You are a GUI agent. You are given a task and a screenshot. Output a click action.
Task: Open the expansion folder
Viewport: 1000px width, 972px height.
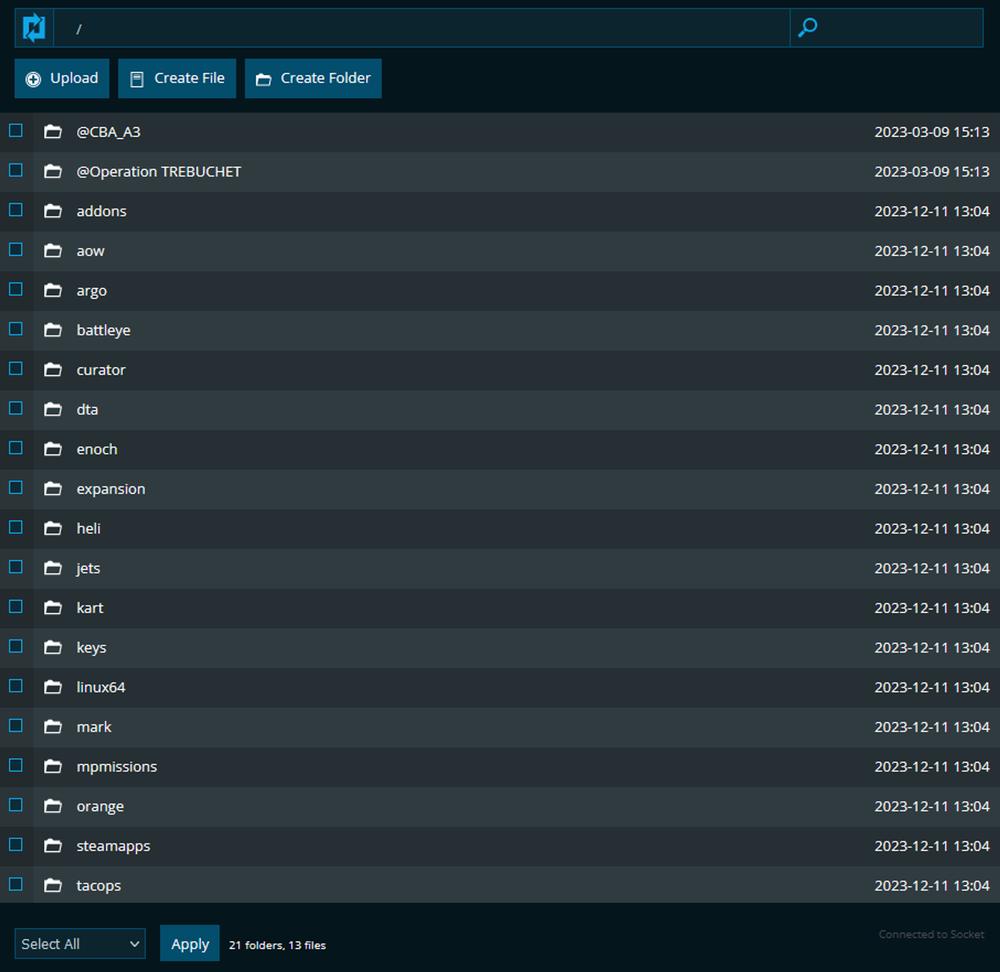coord(110,488)
